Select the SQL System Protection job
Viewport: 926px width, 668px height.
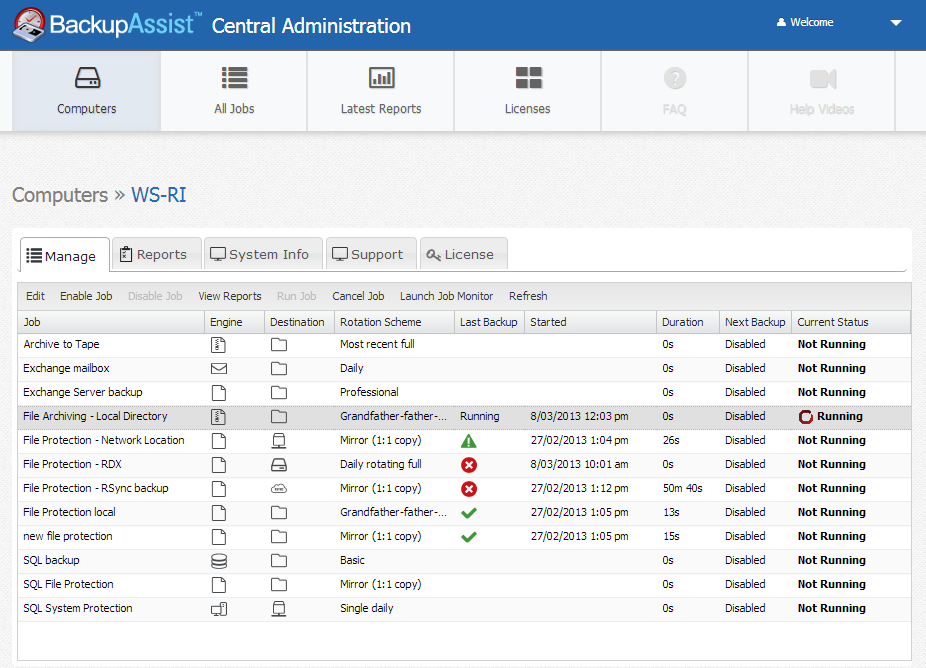click(x=464, y=610)
